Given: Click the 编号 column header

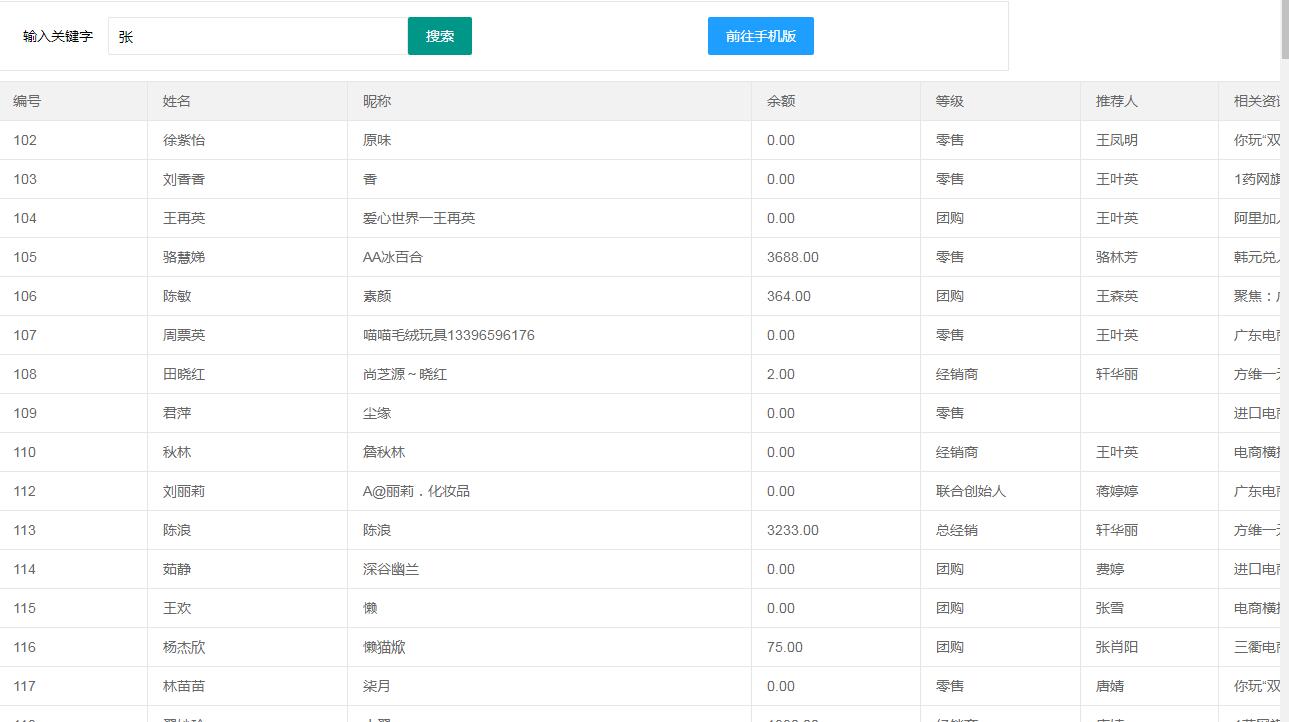Looking at the screenshot, I should coord(26,100).
